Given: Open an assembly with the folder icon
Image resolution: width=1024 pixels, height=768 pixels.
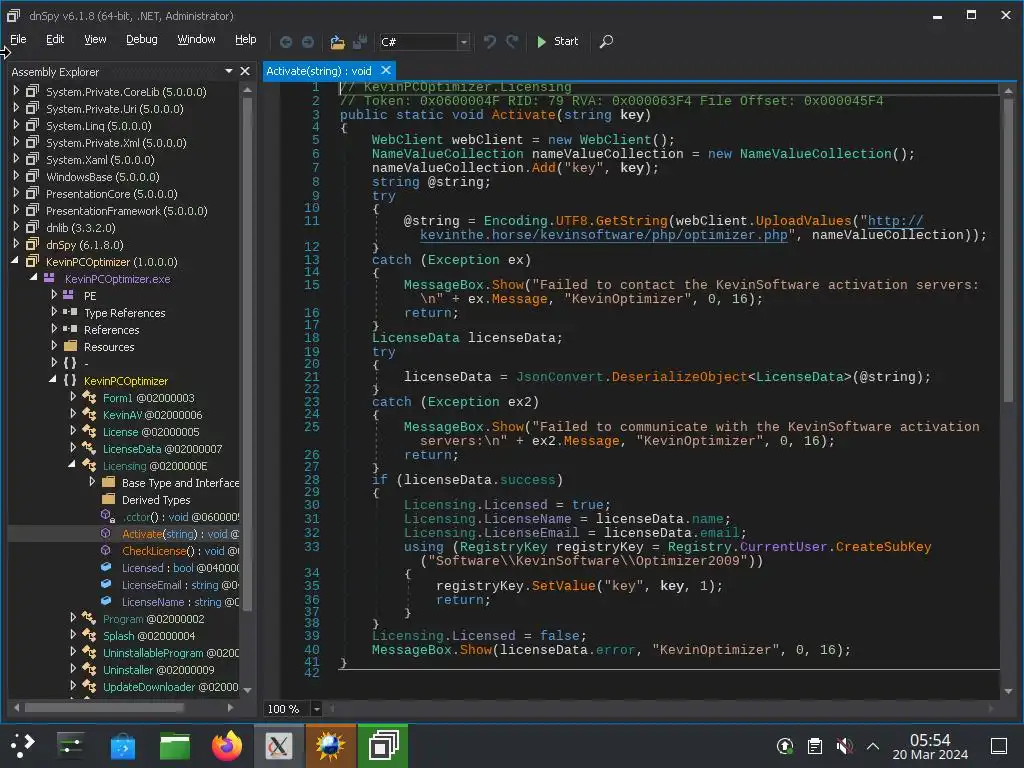Looking at the screenshot, I should coord(337,42).
